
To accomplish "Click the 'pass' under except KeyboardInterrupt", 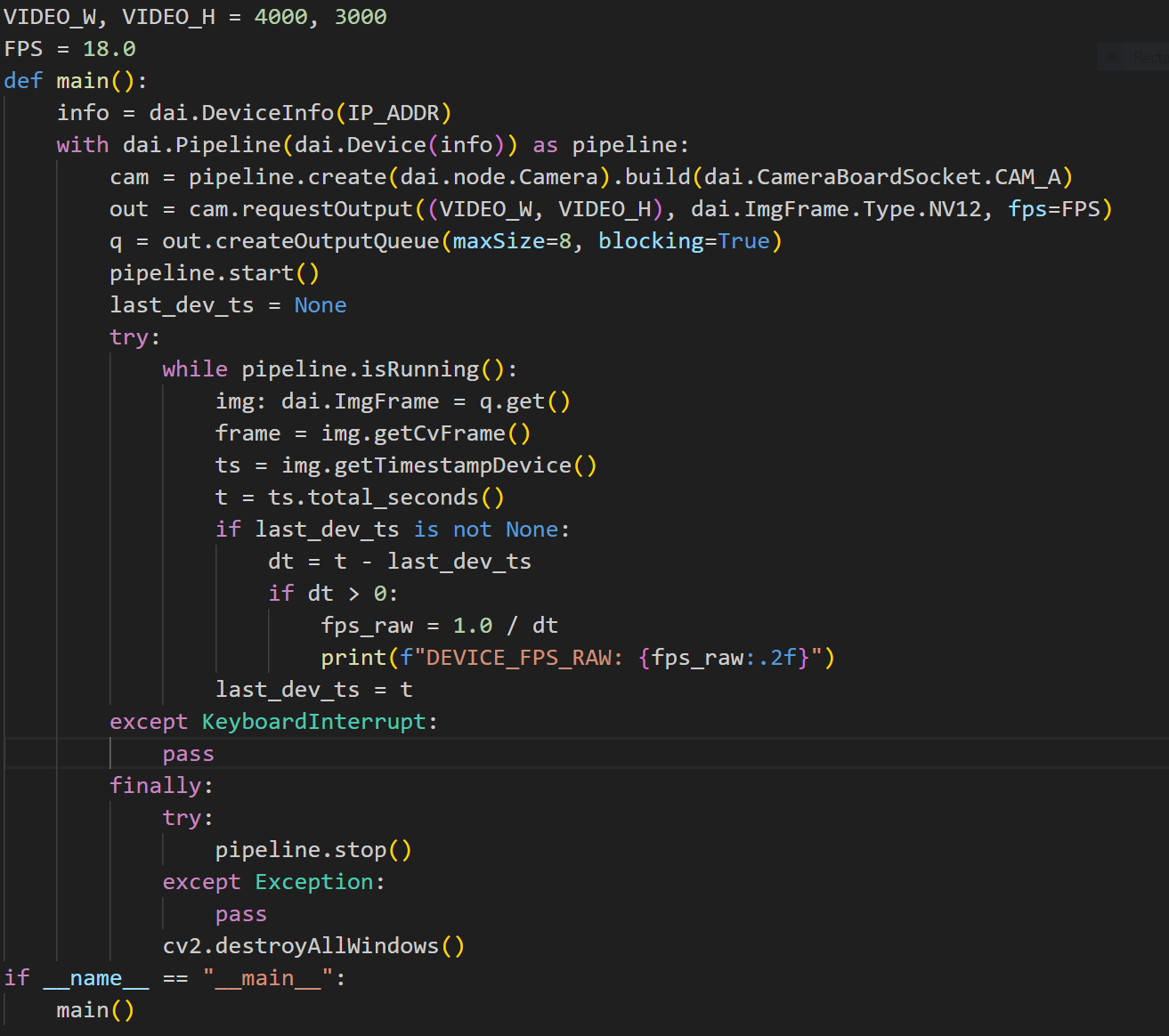I will click(x=188, y=754).
